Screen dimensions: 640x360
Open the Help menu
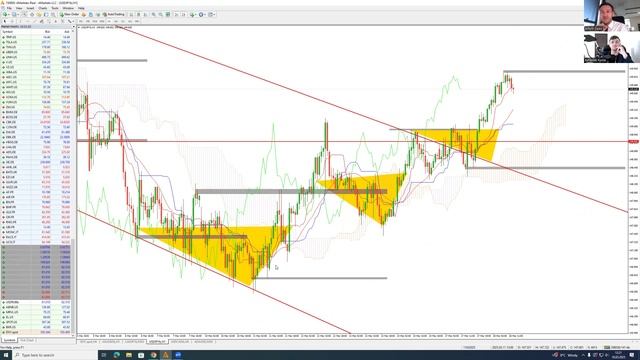click(81, 8)
